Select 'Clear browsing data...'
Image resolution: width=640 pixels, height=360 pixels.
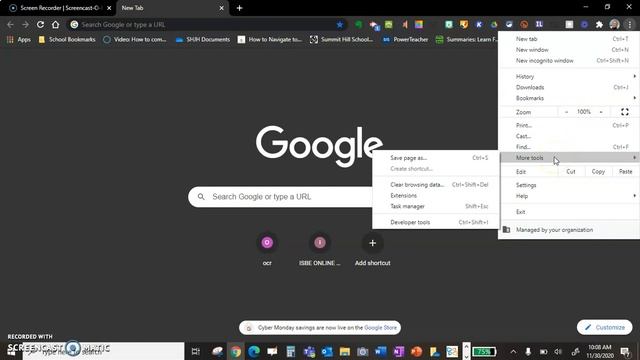point(436,185)
